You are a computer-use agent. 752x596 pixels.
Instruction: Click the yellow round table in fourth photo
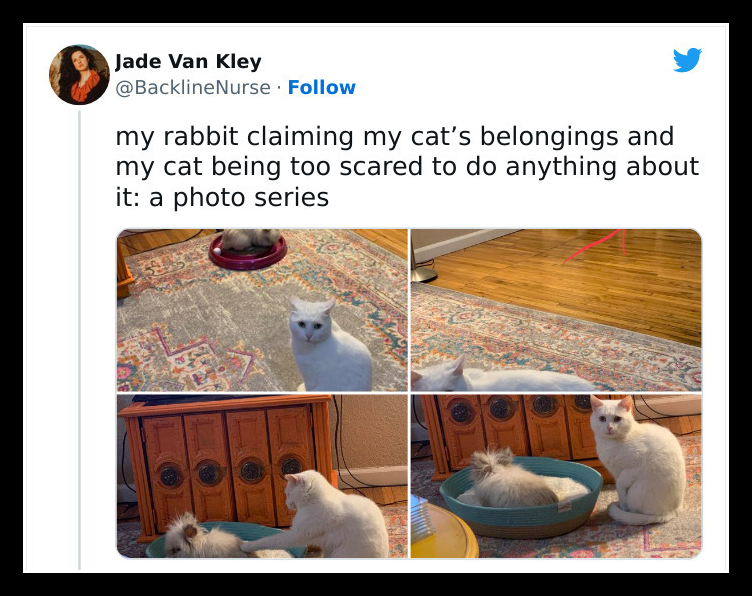pyautogui.click(x=444, y=531)
